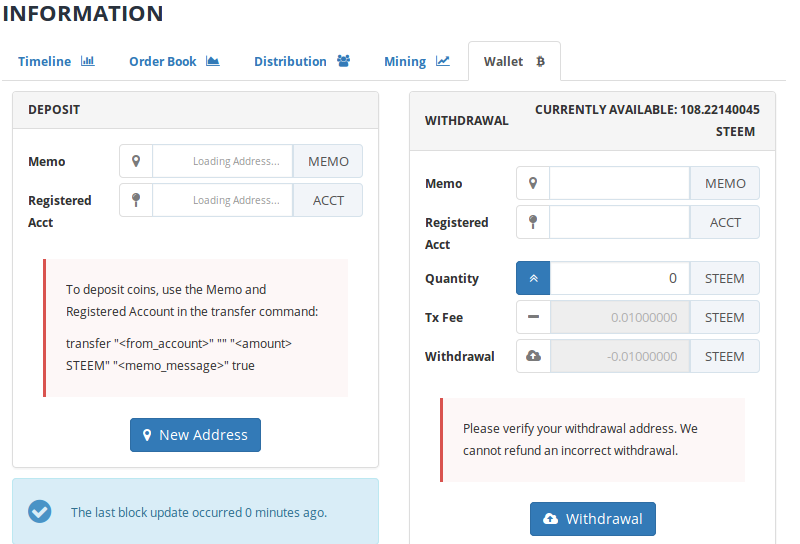The image size is (800, 544).
Task: Click the blue checkmark block update icon
Action: tap(40, 511)
